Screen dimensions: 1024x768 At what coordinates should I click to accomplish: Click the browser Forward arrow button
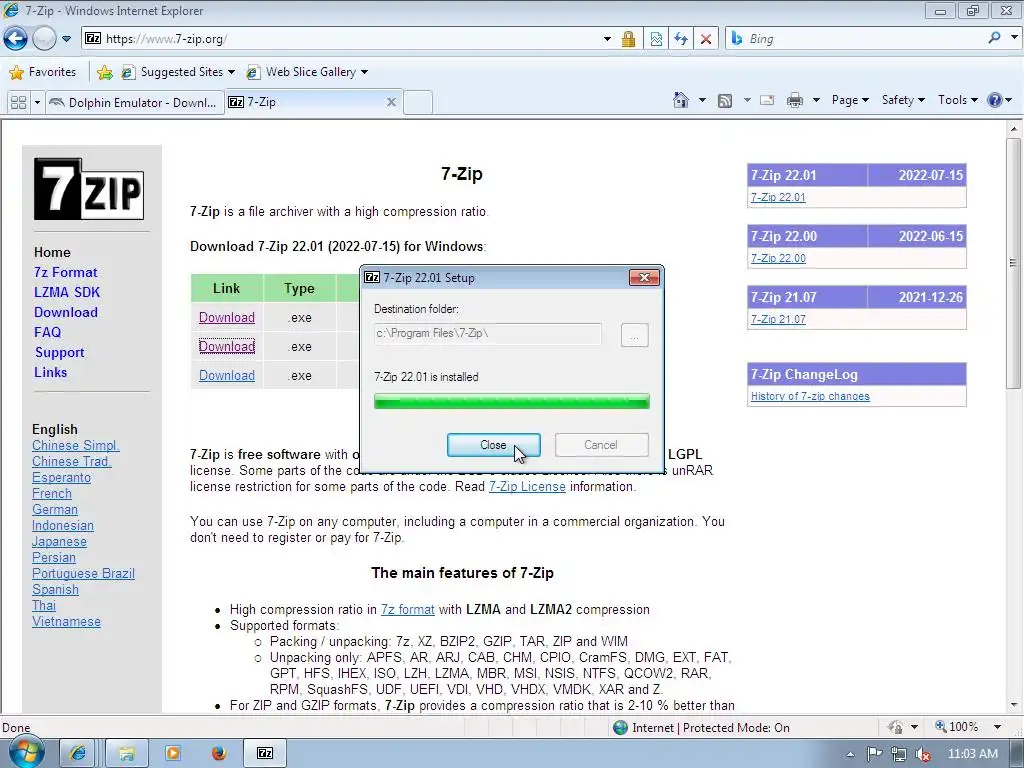point(44,39)
